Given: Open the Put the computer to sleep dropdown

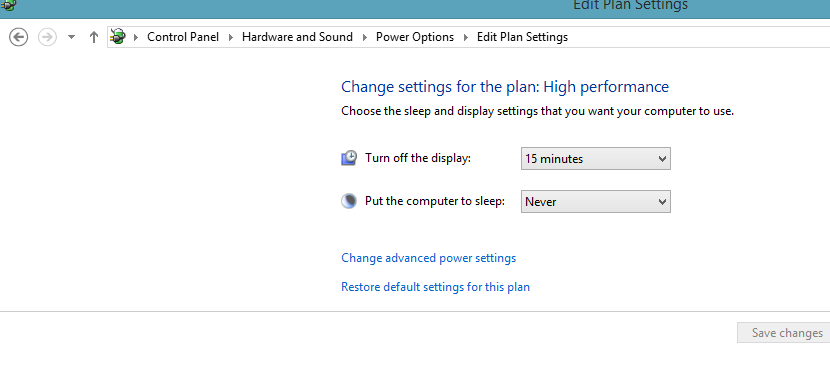Looking at the screenshot, I should 596,202.
